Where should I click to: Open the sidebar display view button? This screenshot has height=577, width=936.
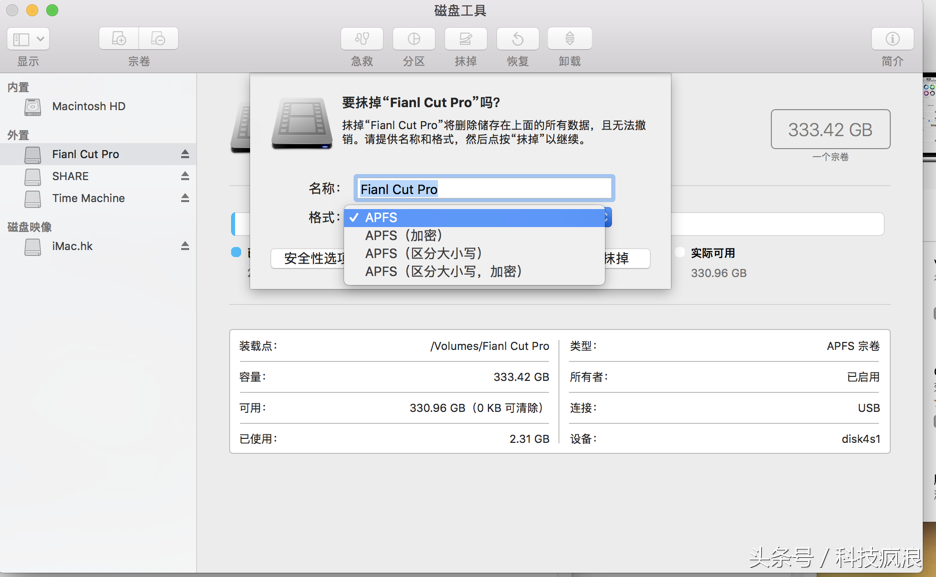coord(28,39)
